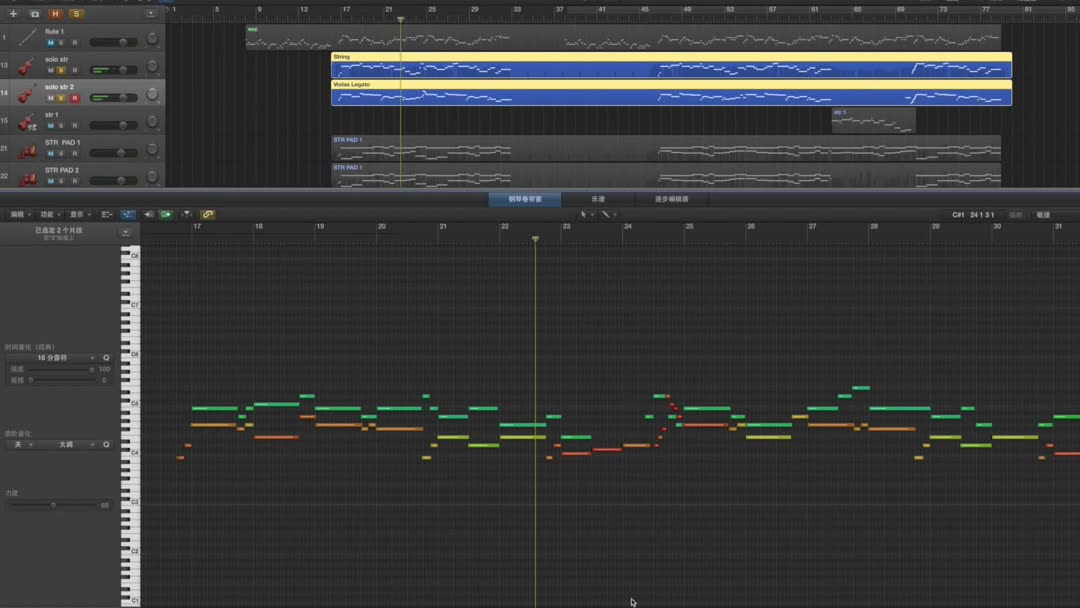This screenshot has height=608, width=1080.
Task: Click the master H hide button
Action: point(56,14)
